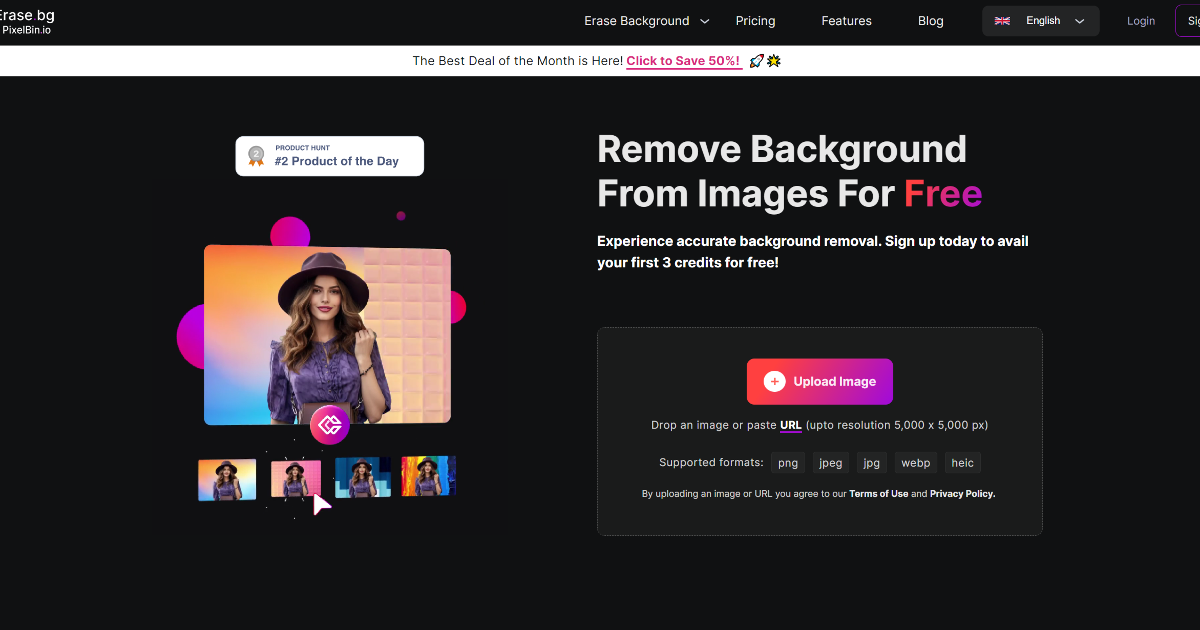
Task: Open the Privacy Policy link
Action: tap(962, 494)
